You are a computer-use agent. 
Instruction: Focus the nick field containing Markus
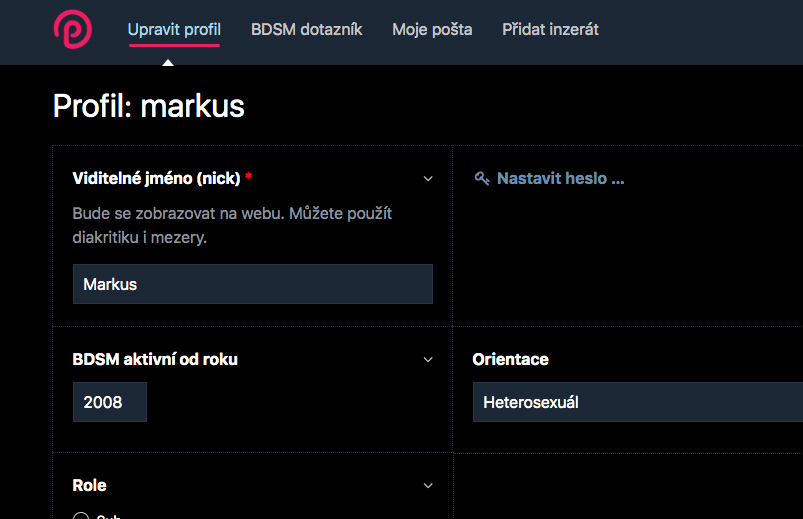click(x=252, y=284)
